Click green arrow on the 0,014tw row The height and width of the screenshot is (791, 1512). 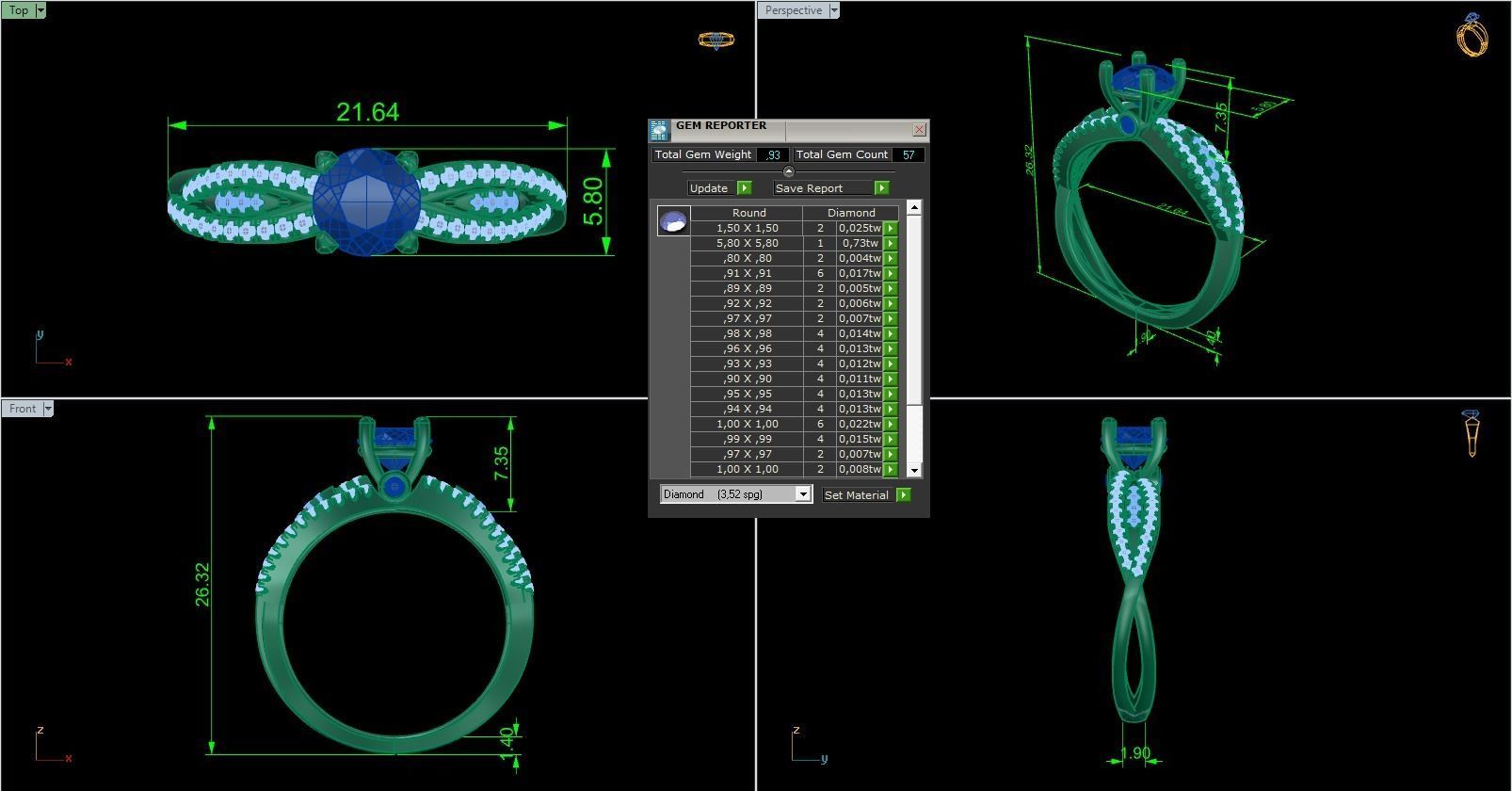click(891, 333)
